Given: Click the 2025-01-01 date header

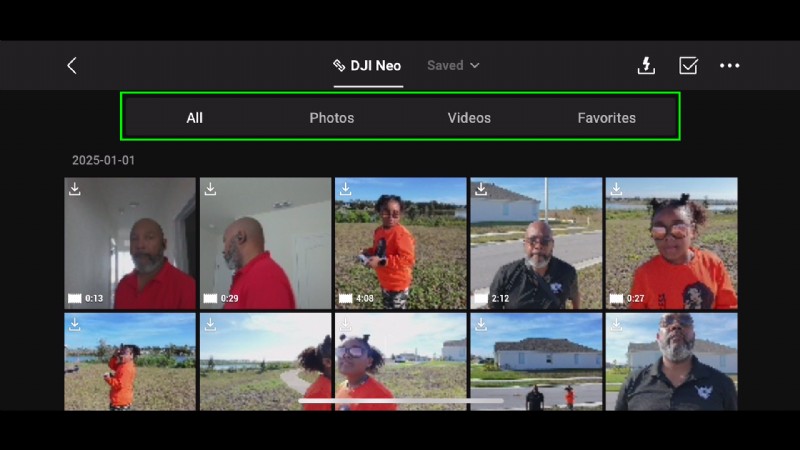Looking at the screenshot, I should click(x=104, y=160).
